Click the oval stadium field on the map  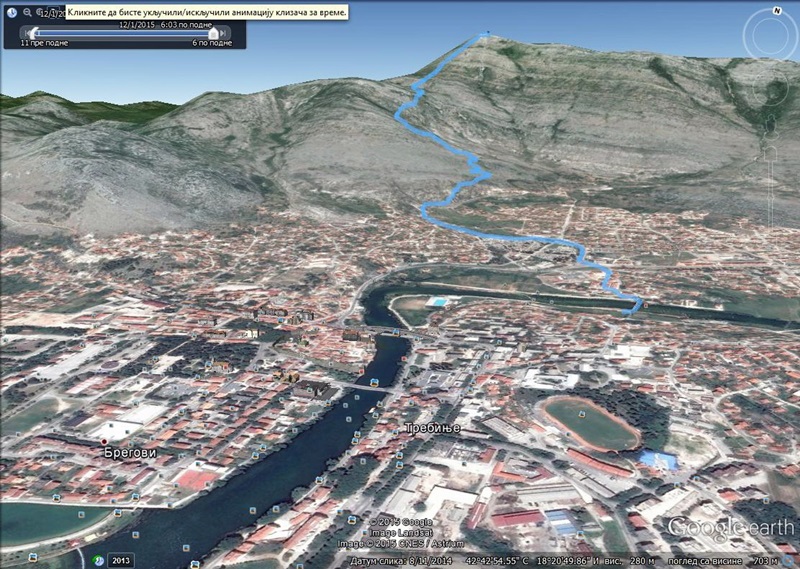pos(590,424)
